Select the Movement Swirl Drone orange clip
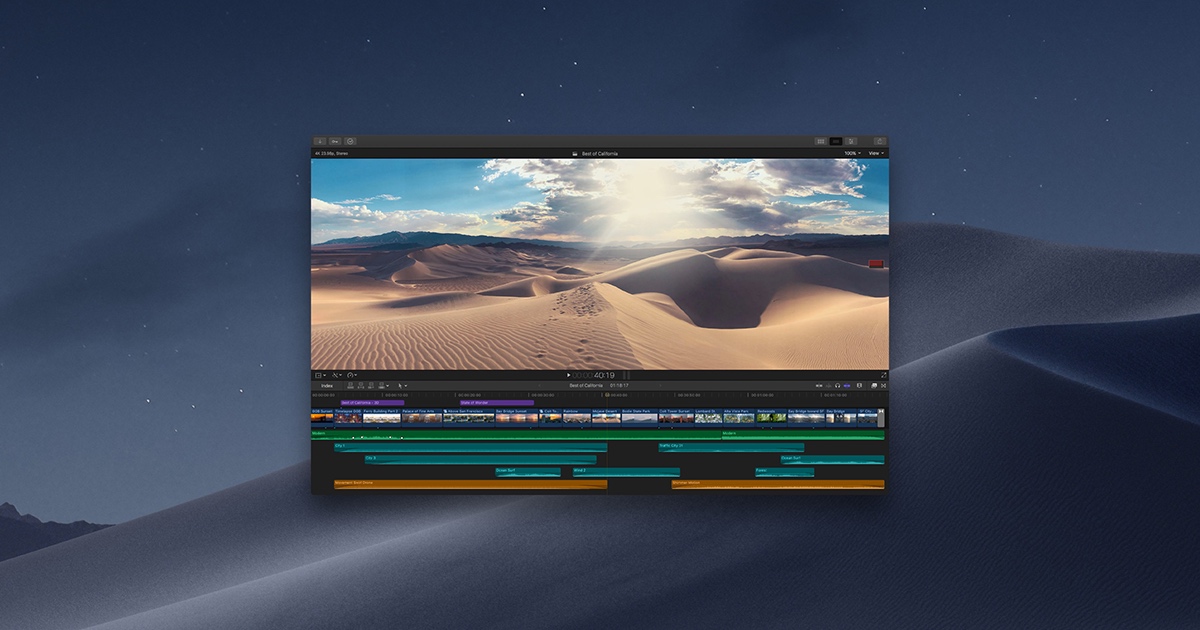 [470, 485]
